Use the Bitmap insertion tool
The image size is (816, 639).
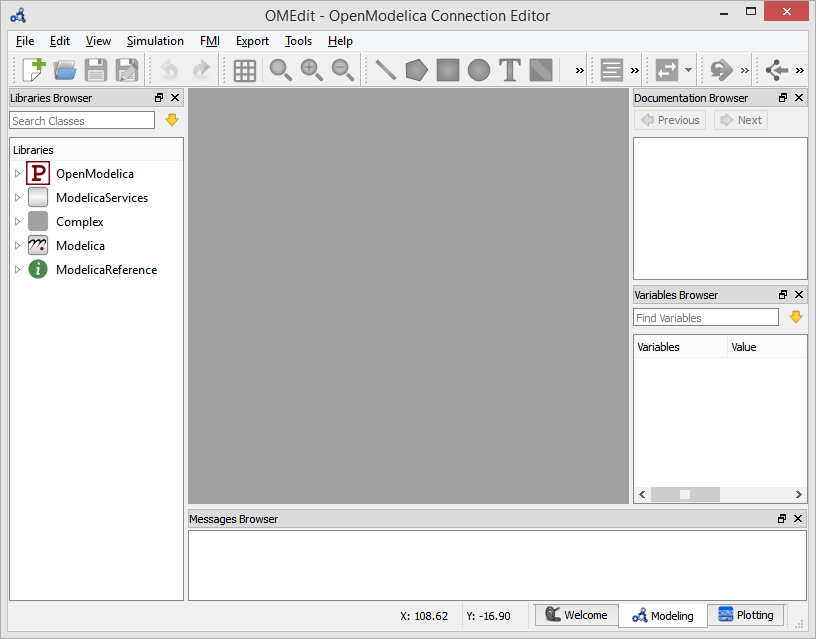[x=540, y=70]
